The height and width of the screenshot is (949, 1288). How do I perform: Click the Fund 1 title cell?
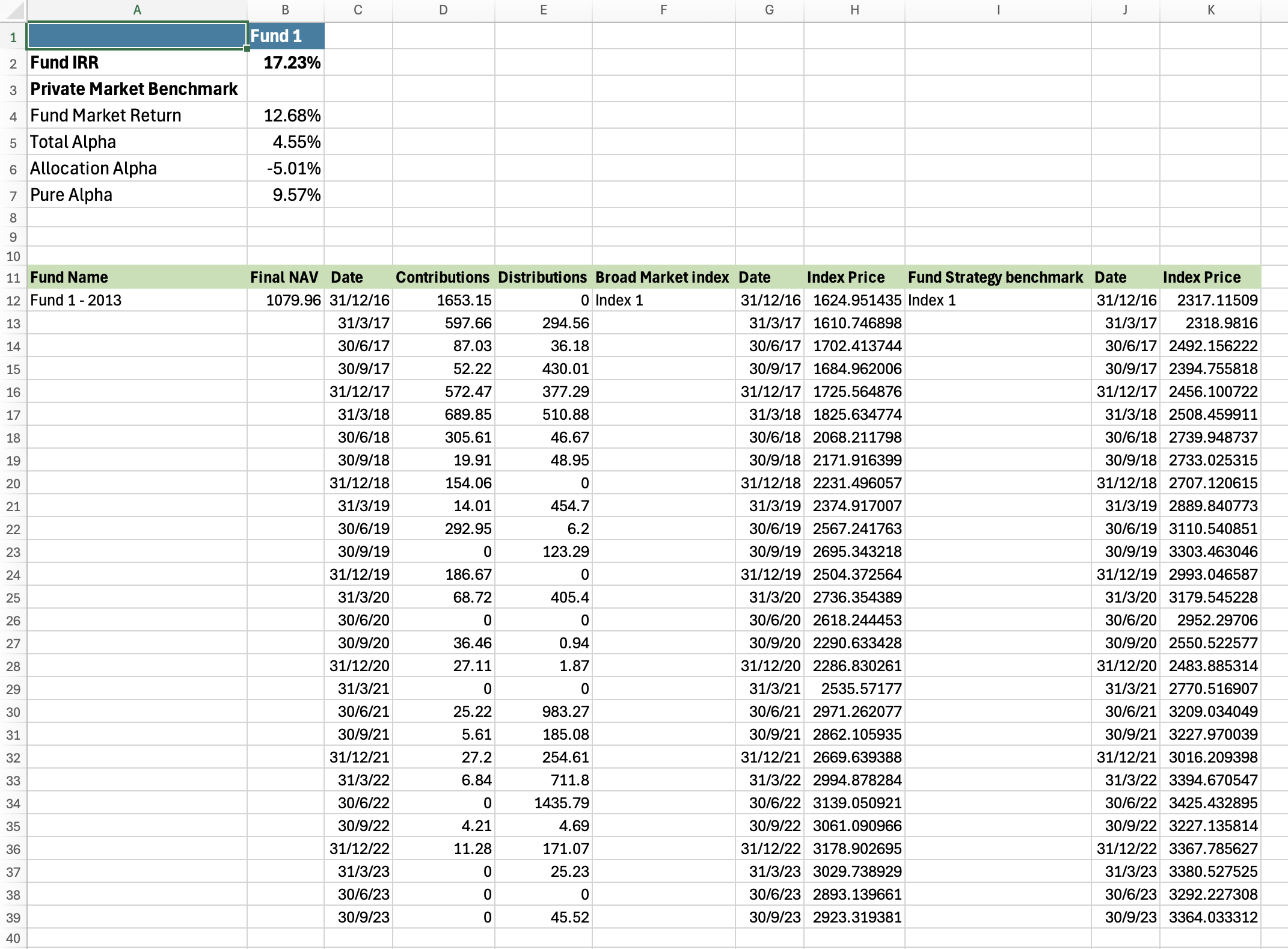click(286, 36)
